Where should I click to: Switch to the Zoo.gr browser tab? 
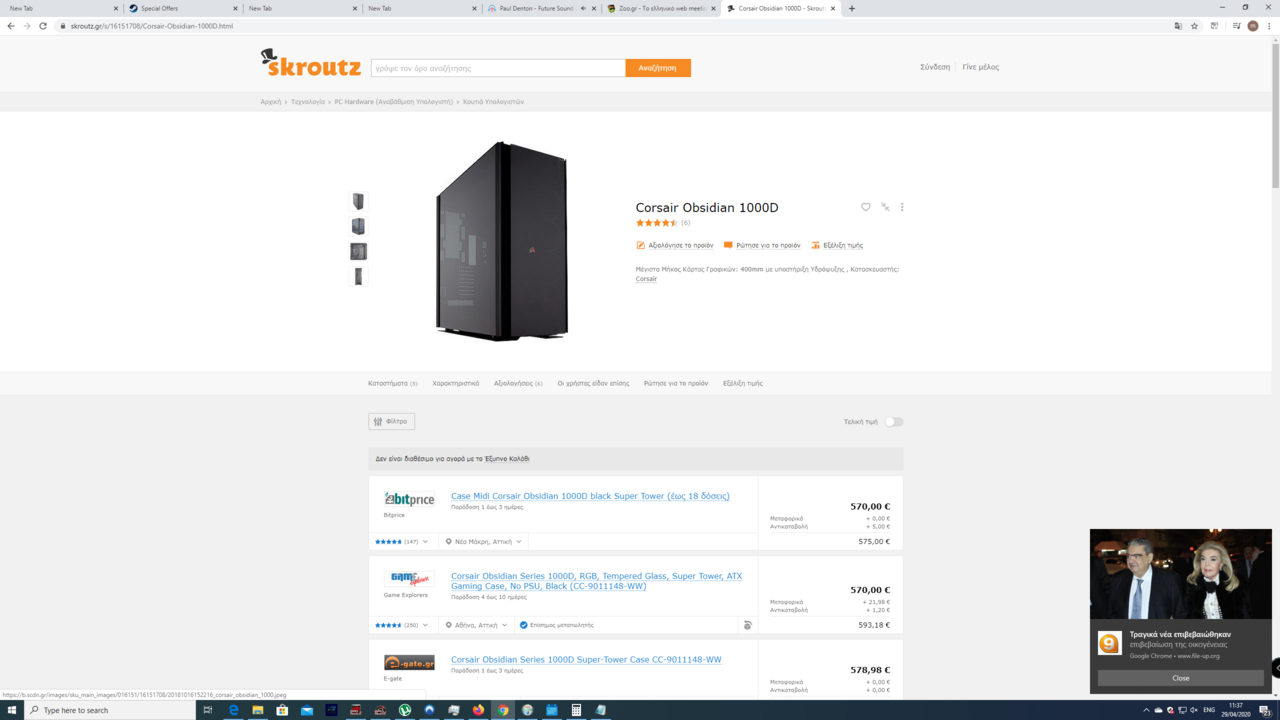point(660,8)
